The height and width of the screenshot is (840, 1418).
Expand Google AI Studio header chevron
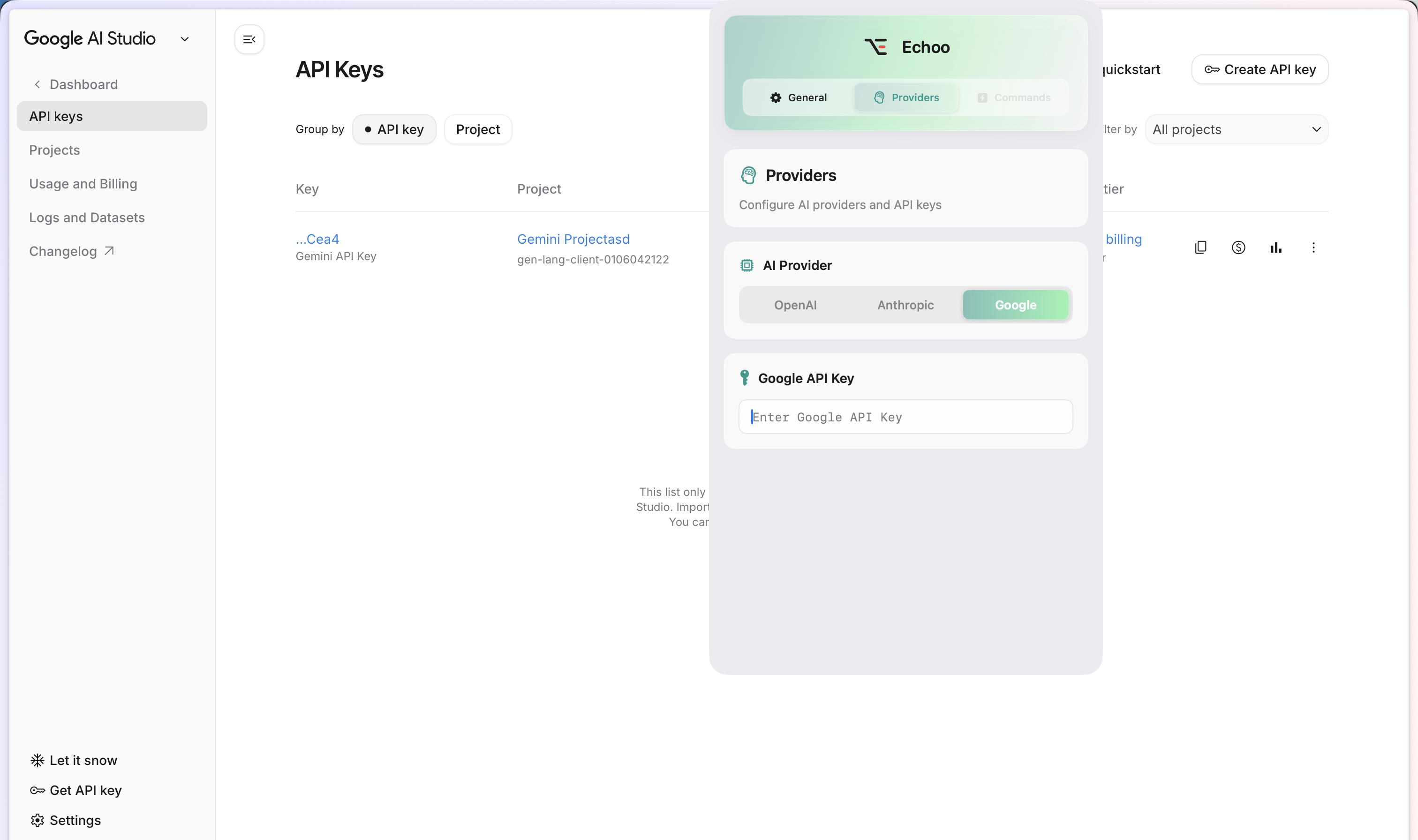pyautogui.click(x=185, y=39)
